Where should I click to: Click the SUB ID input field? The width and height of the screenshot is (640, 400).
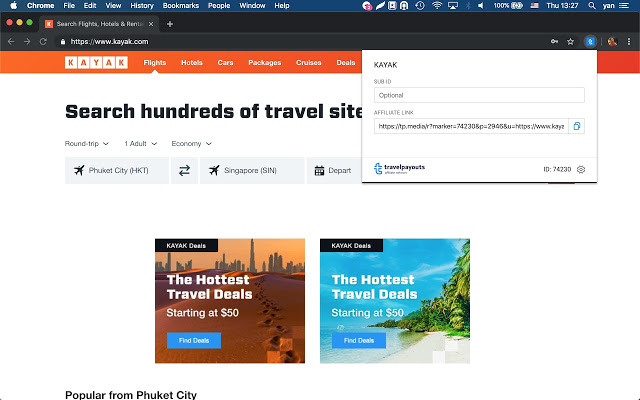479,95
